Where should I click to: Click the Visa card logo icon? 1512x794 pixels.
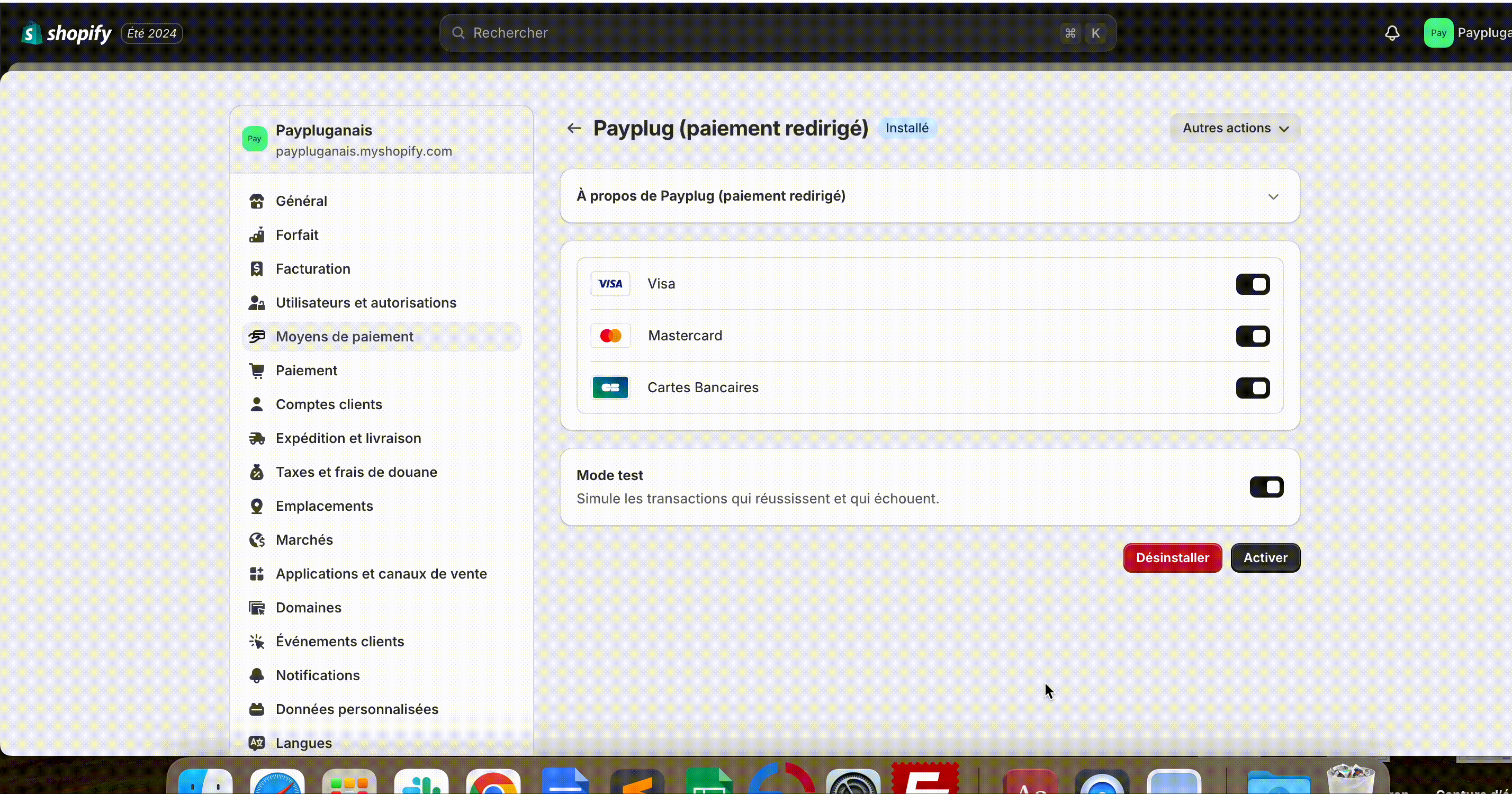coord(610,284)
